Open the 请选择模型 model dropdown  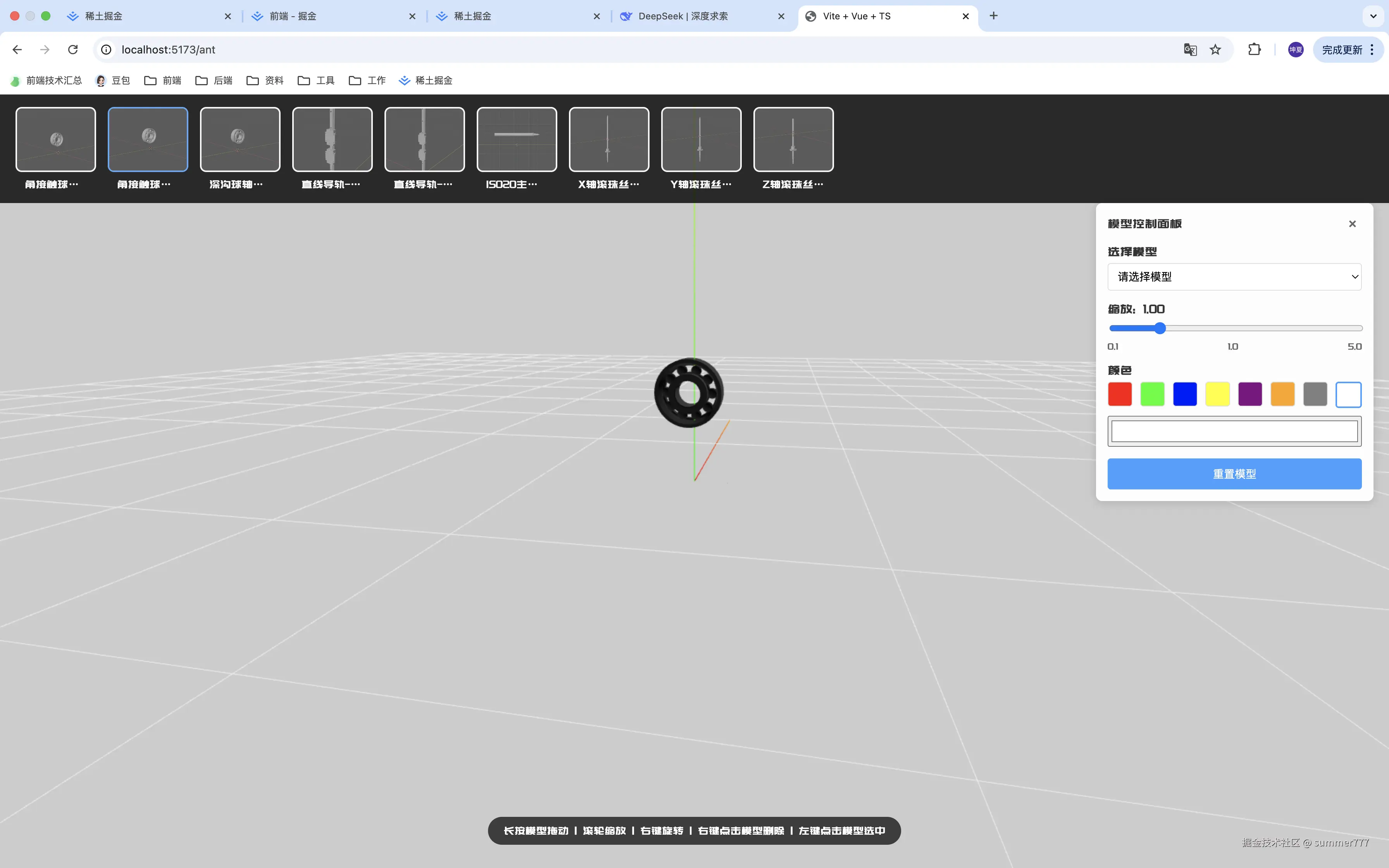pyautogui.click(x=1234, y=277)
